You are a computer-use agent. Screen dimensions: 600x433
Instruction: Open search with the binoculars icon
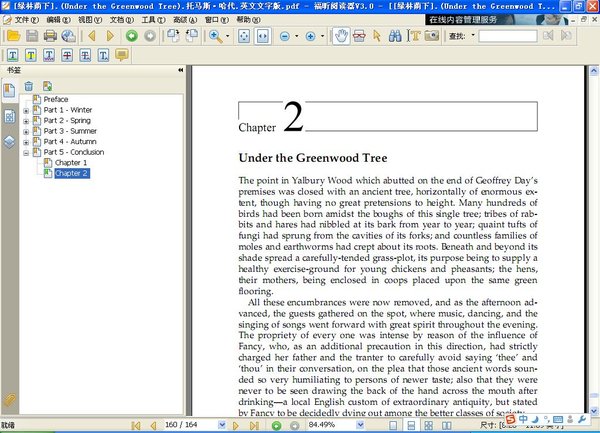[x=395, y=36]
